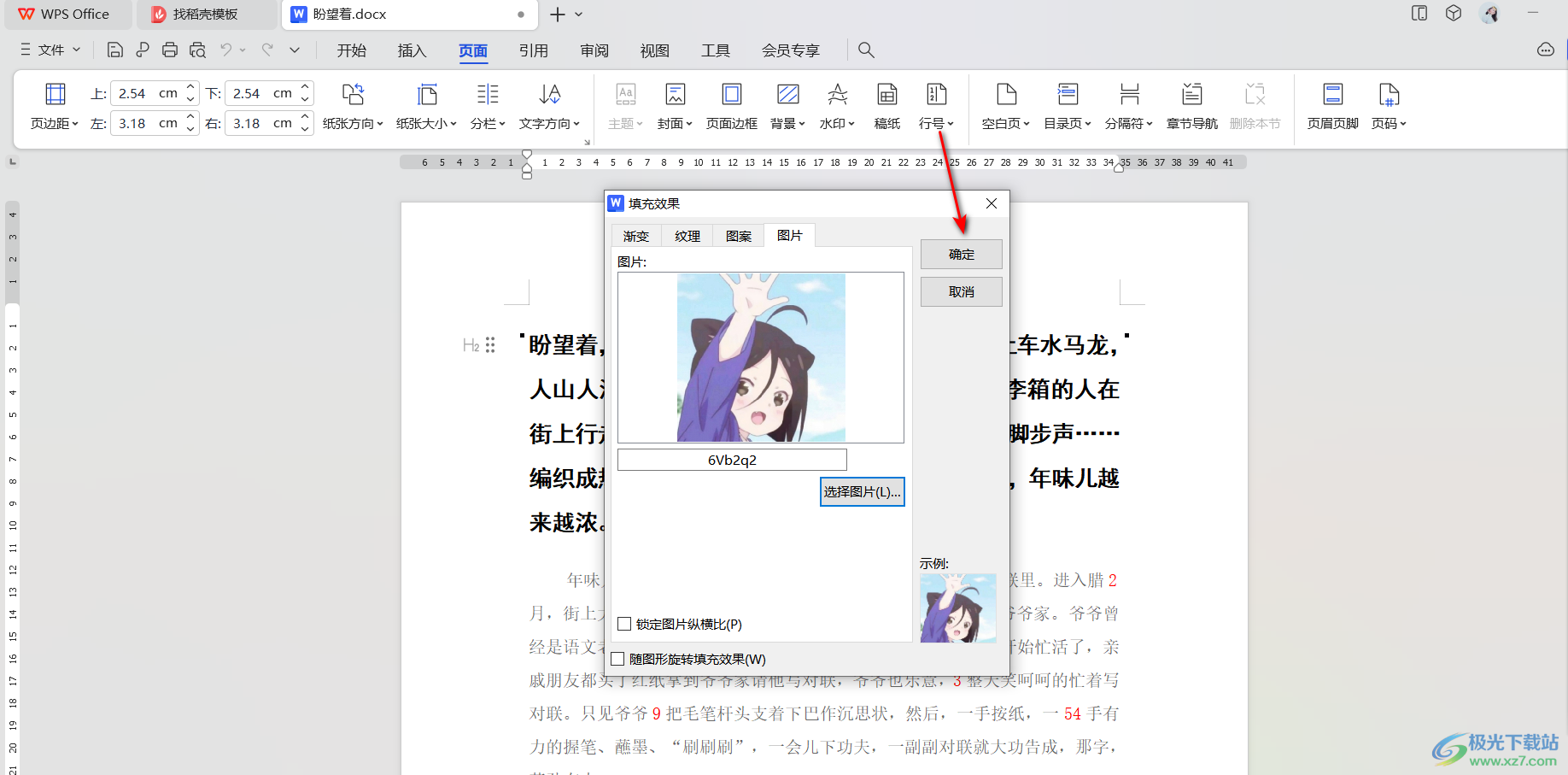Expand the 页码 dropdown arrow

tap(1402, 124)
